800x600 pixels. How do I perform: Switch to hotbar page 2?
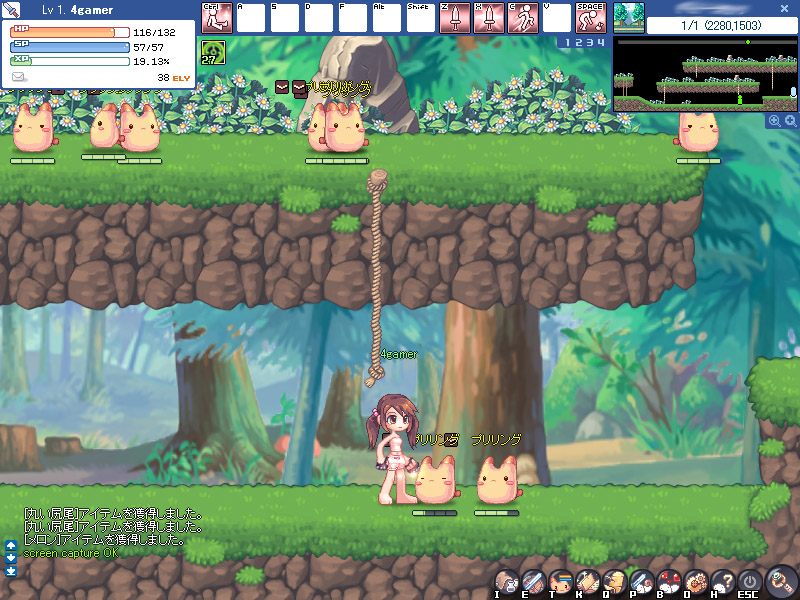click(x=577, y=43)
